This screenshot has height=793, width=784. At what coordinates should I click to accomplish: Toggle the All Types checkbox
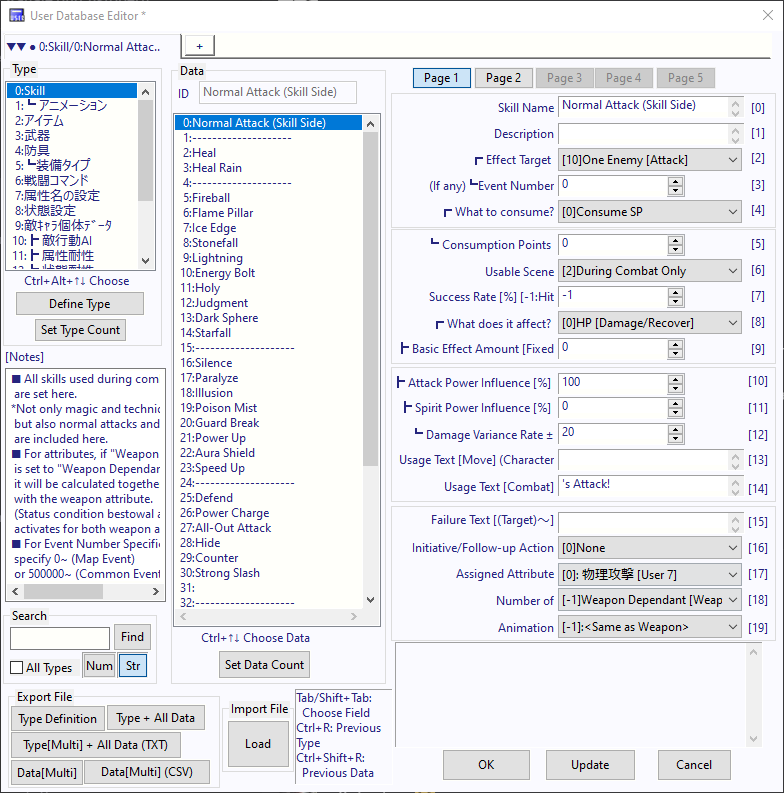(17, 668)
